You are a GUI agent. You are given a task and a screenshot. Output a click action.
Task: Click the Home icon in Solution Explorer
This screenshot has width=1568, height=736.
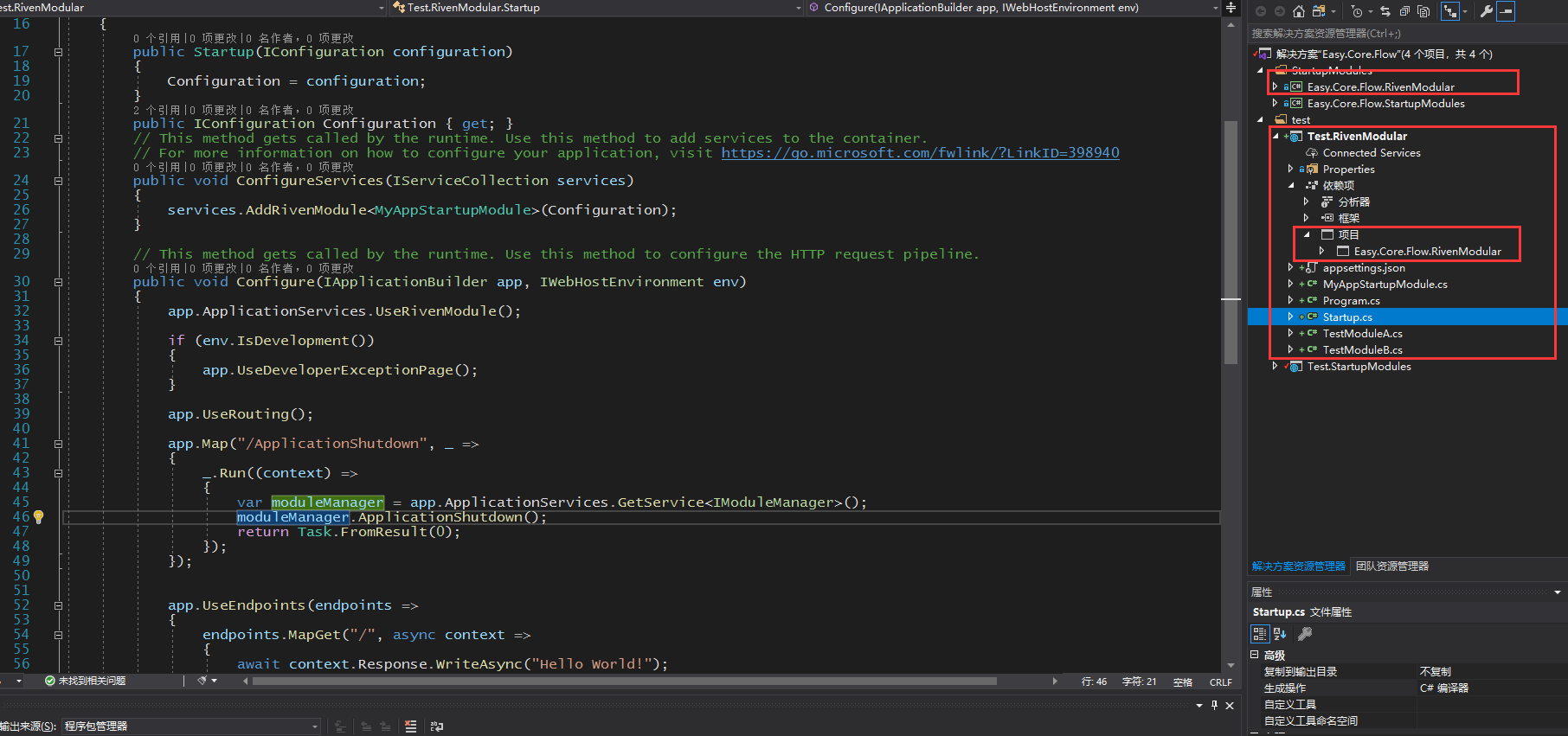(1298, 11)
